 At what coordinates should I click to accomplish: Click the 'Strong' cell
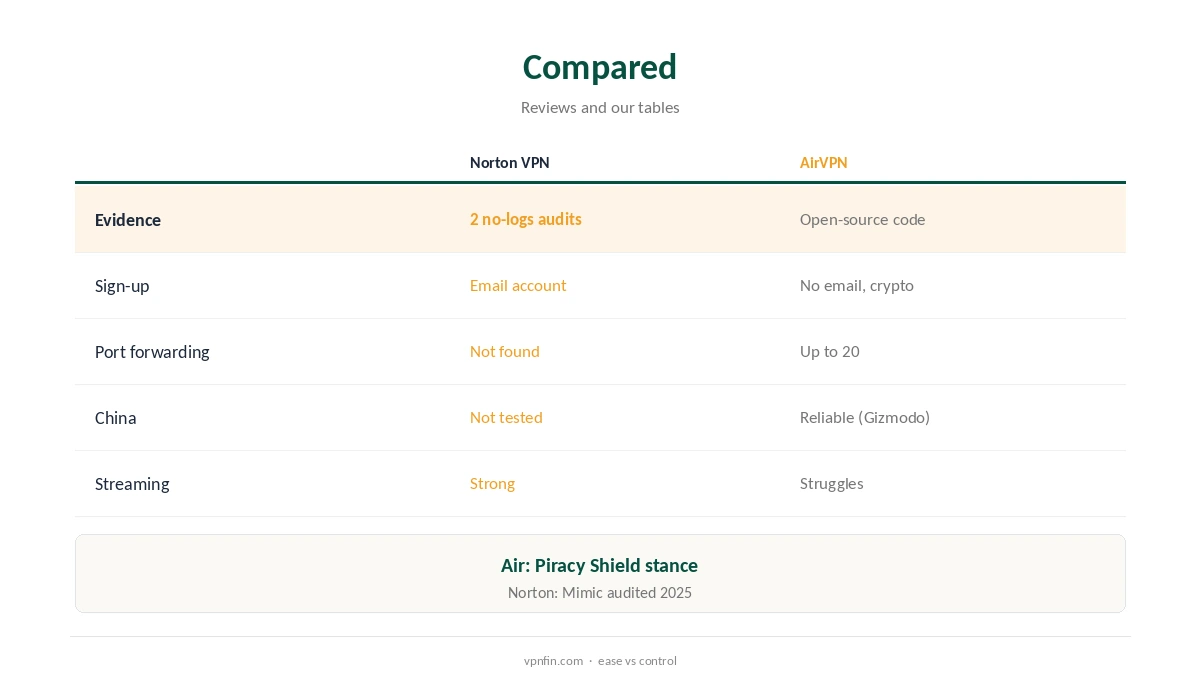coord(492,483)
